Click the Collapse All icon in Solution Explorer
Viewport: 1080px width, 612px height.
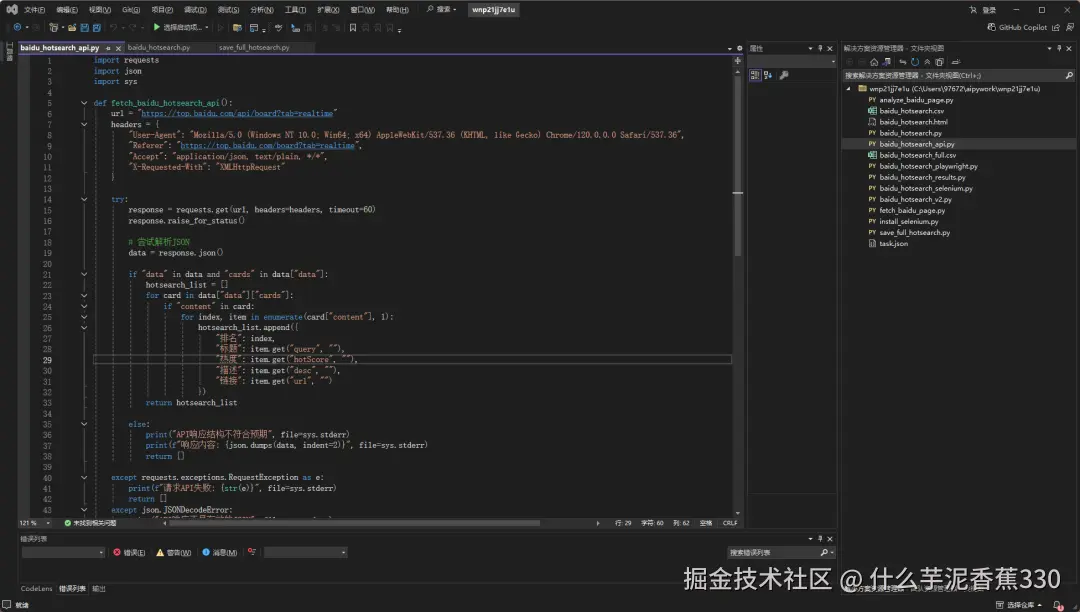pos(927,62)
